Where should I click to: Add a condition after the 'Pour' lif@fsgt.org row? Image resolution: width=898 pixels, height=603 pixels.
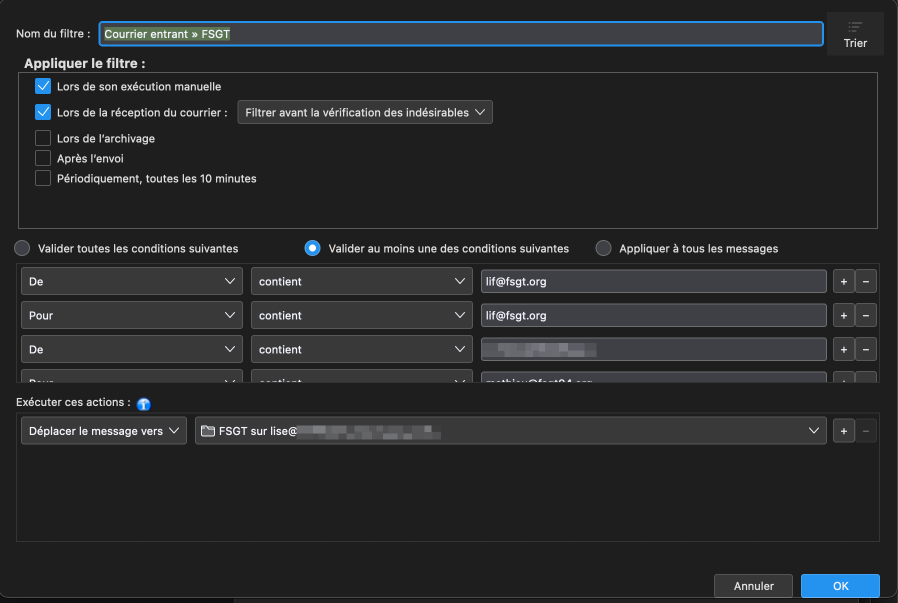[x=843, y=316]
